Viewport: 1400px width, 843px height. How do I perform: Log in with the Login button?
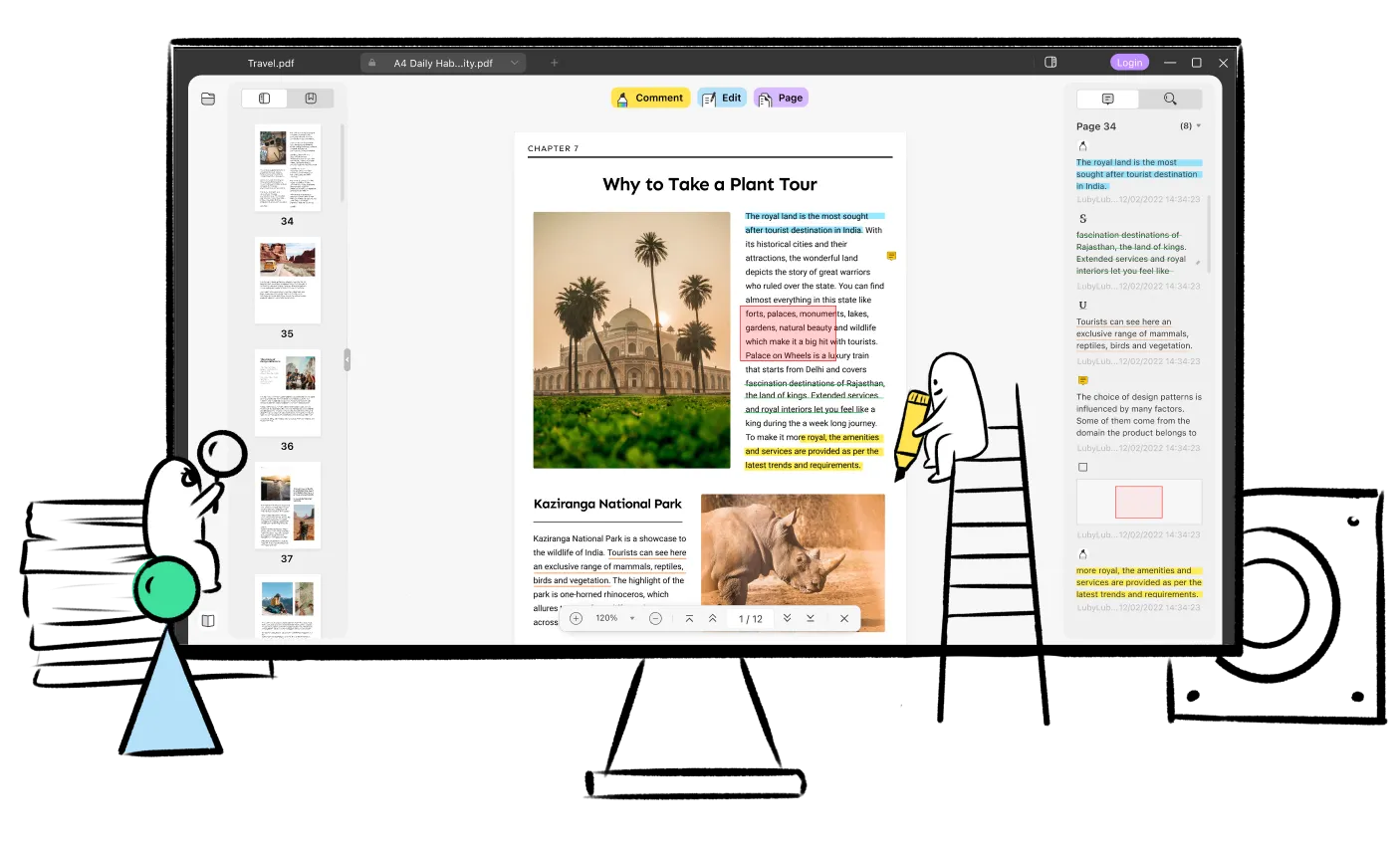coord(1129,63)
